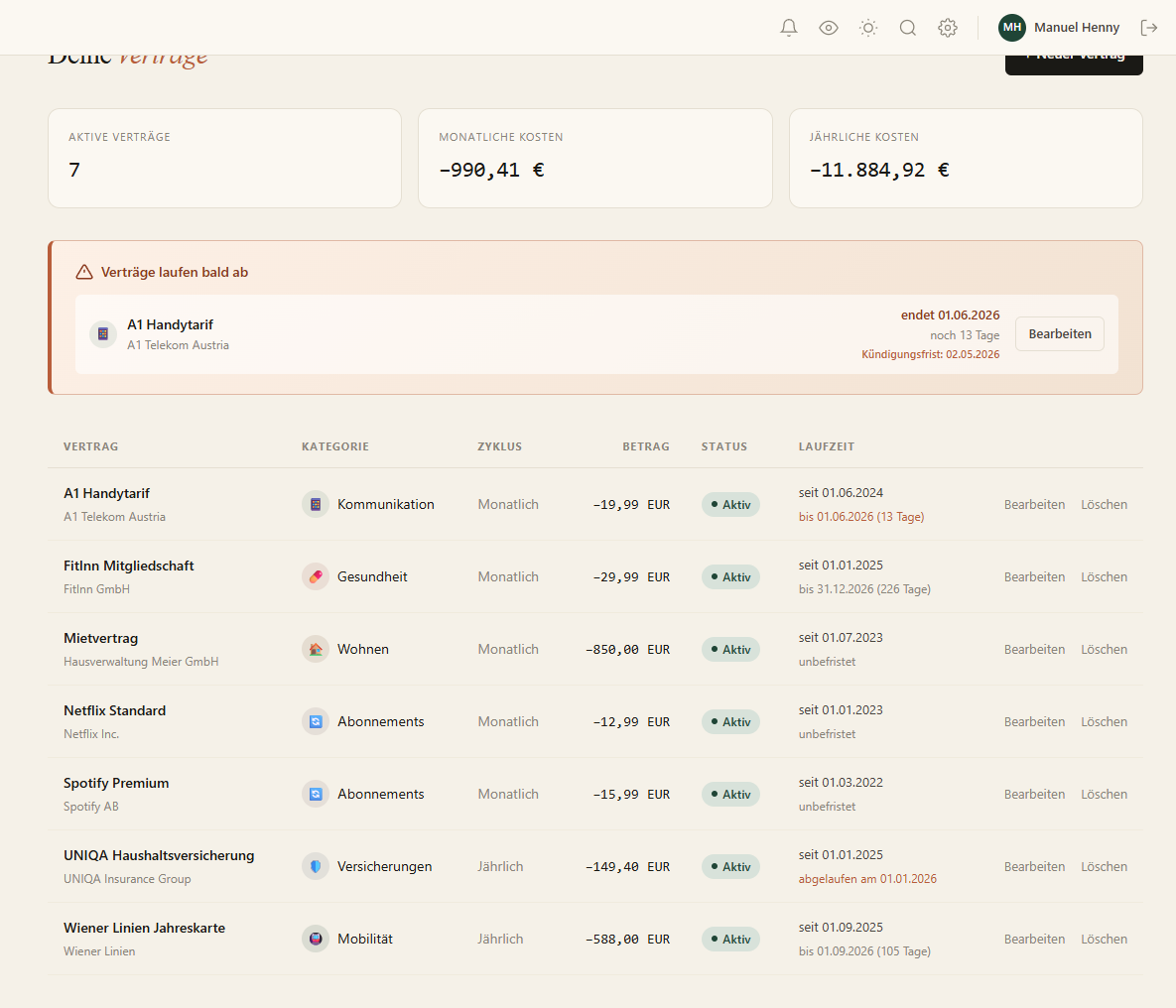The image size is (1176, 1008).
Task: Click 'Wiener Linien Jahreskarte' contract name
Action: (x=144, y=928)
